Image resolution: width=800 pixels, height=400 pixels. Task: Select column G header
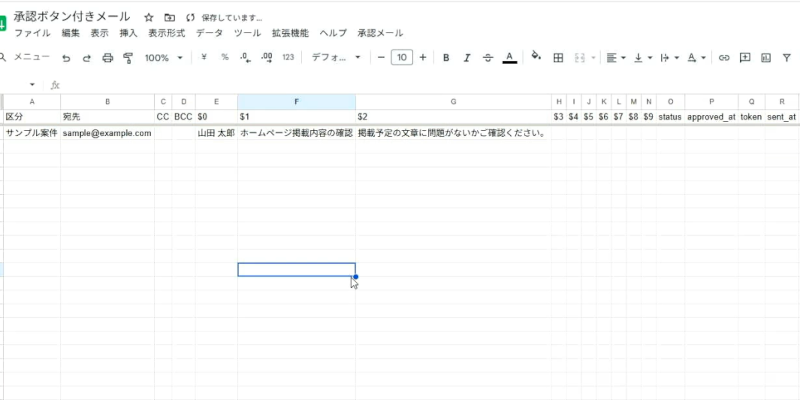[454, 102]
